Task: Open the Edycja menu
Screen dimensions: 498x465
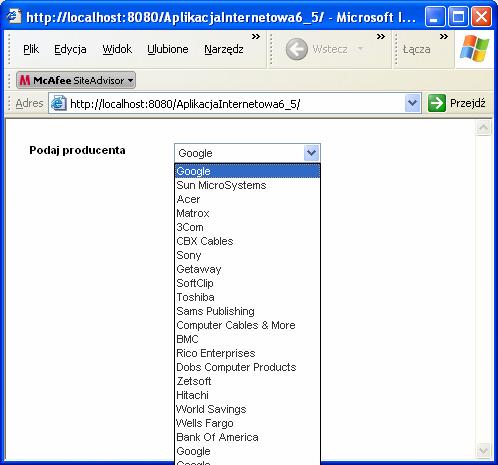Action: pyautogui.click(x=70, y=49)
